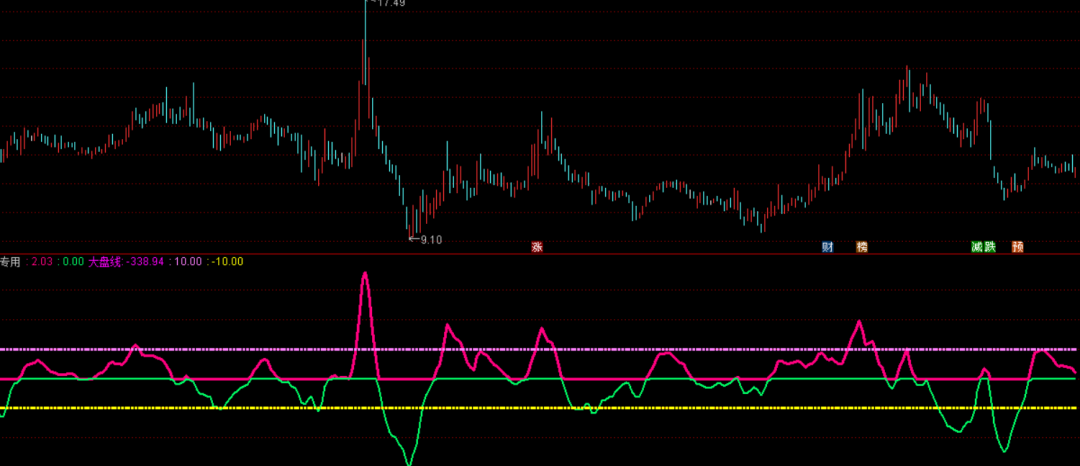The width and height of the screenshot is (1080, 466).
Task: Click the red 涨 event marker
Action: tap(537, 246)
